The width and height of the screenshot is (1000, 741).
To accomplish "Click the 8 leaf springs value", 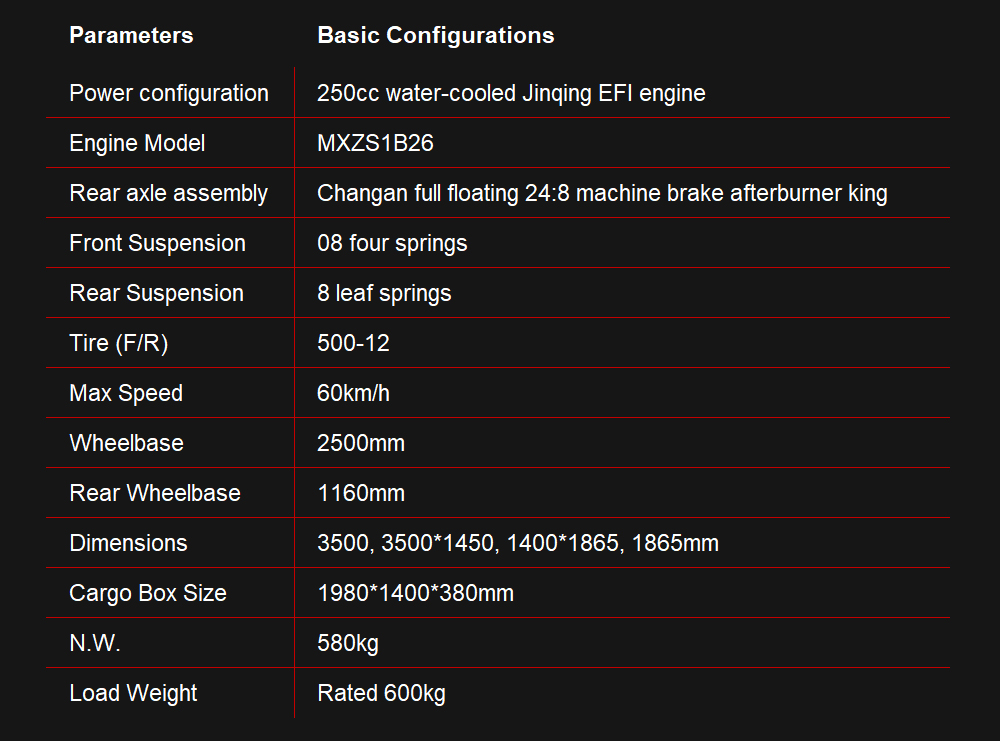I will tap(384, 293).
